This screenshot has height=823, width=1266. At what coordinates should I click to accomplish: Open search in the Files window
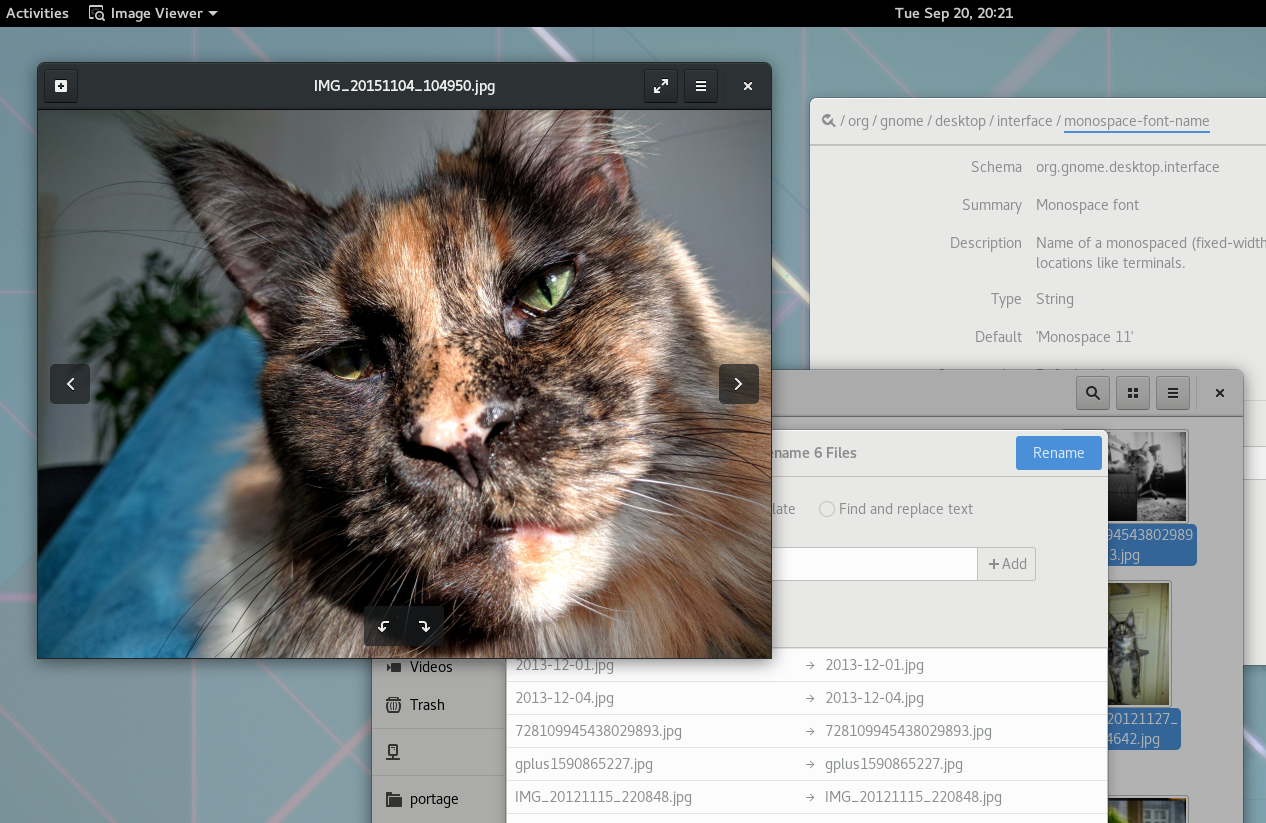coord(1093,393)
